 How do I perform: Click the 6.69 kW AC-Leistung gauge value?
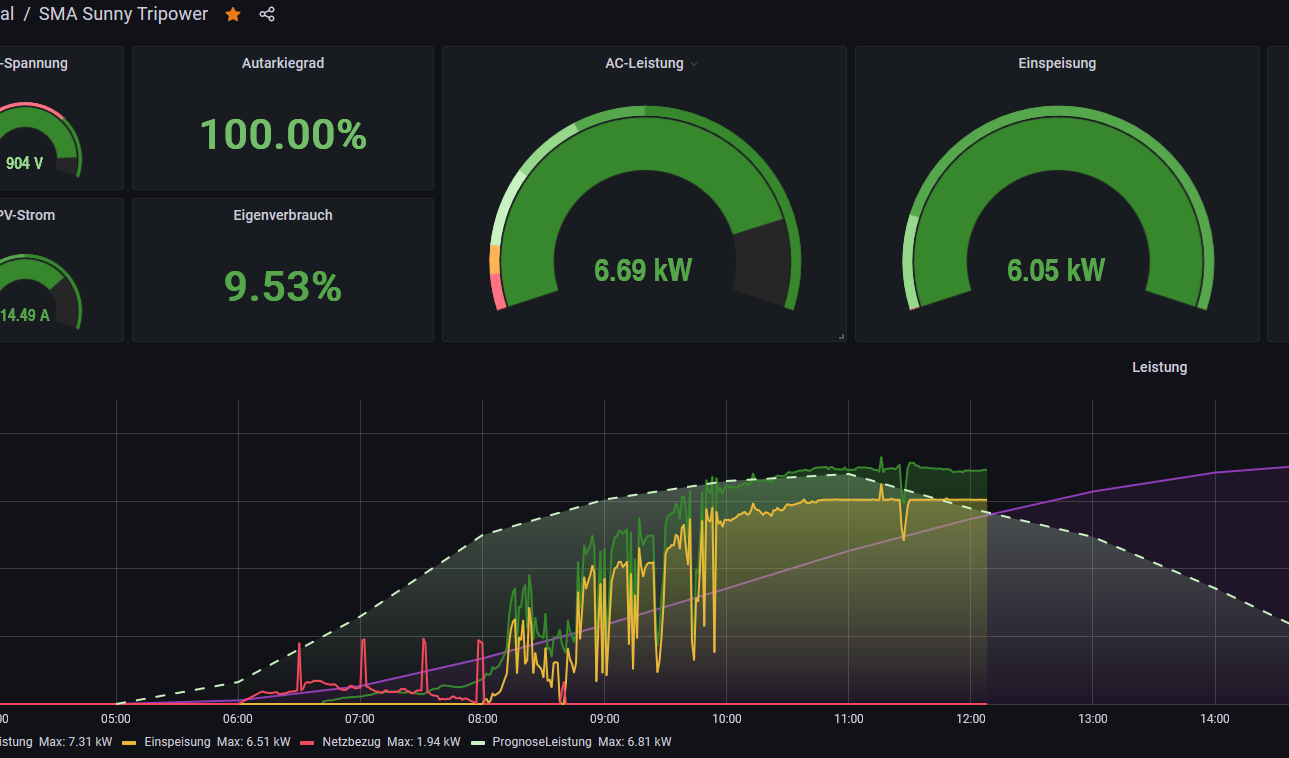pyautogui.click(x=643, y=270)
